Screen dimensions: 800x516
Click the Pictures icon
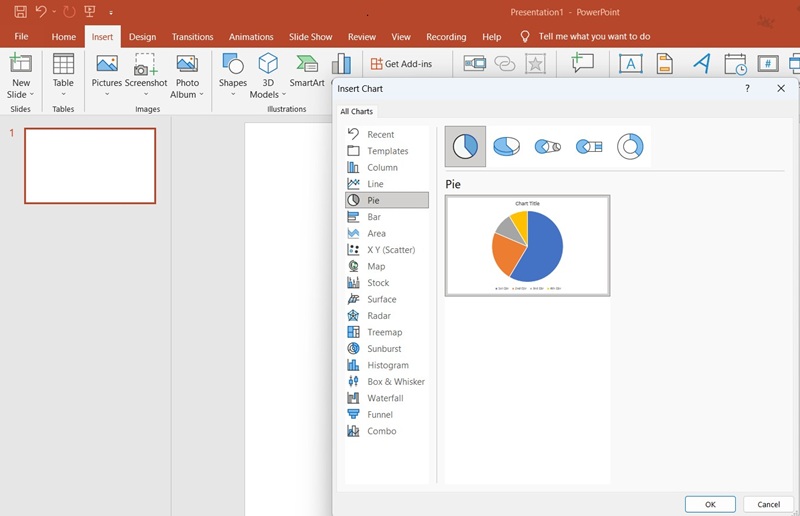(107, 63)
